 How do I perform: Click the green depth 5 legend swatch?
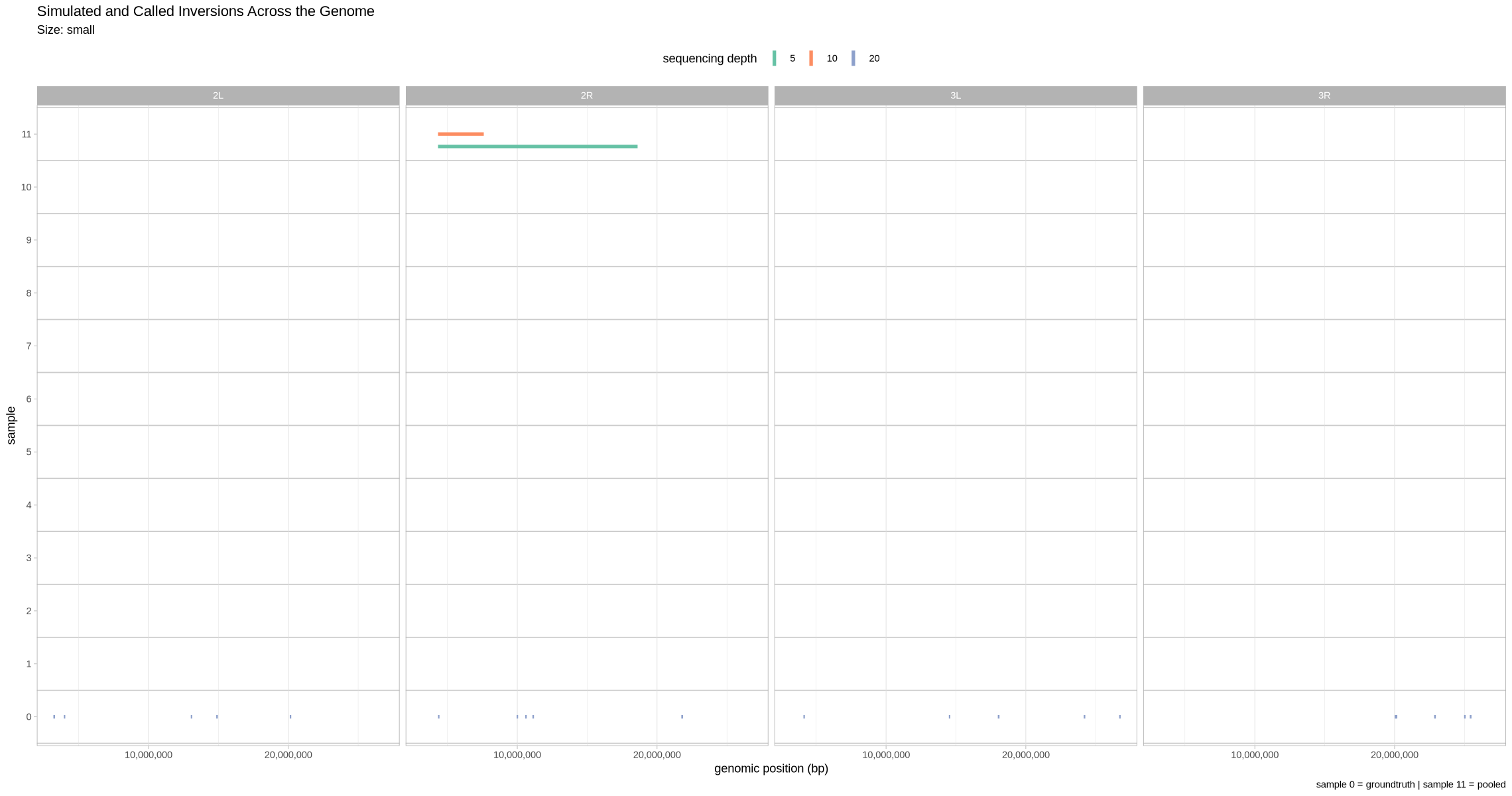[x=774, y=58]
